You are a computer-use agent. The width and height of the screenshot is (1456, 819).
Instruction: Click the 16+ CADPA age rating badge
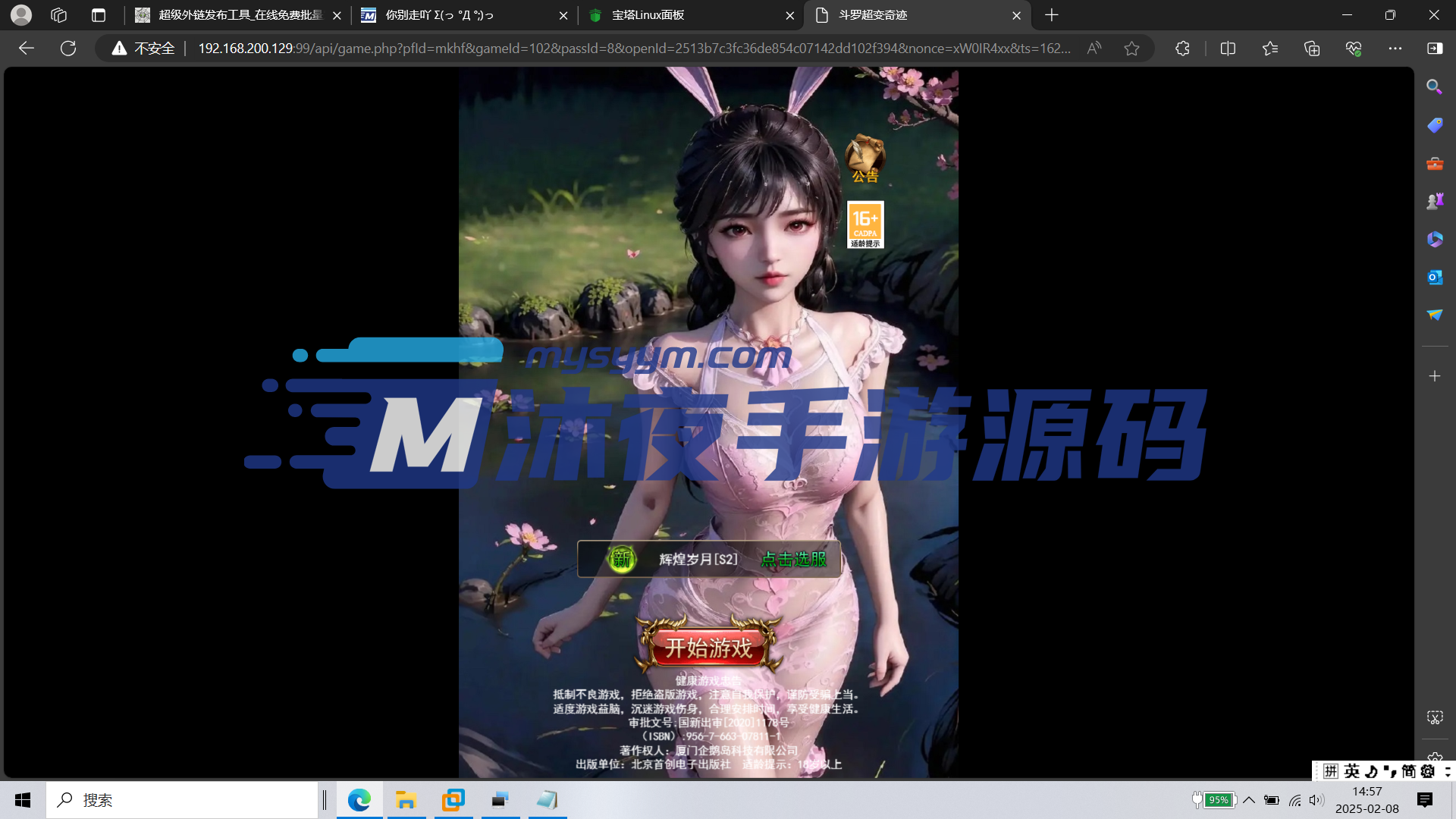[865, 224]
